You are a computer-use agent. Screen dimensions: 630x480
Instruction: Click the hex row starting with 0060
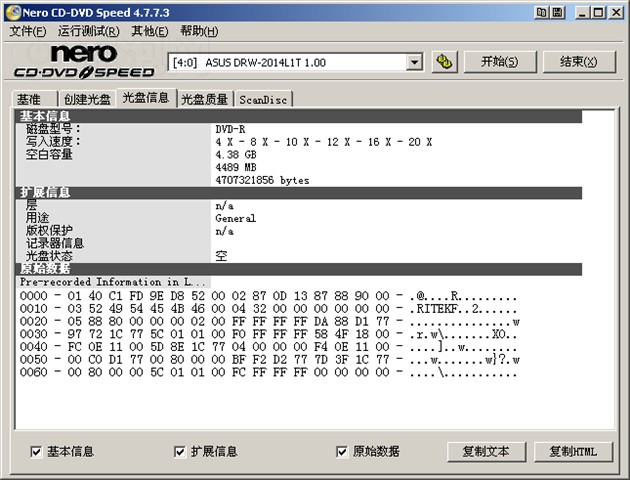pos(268,372)
